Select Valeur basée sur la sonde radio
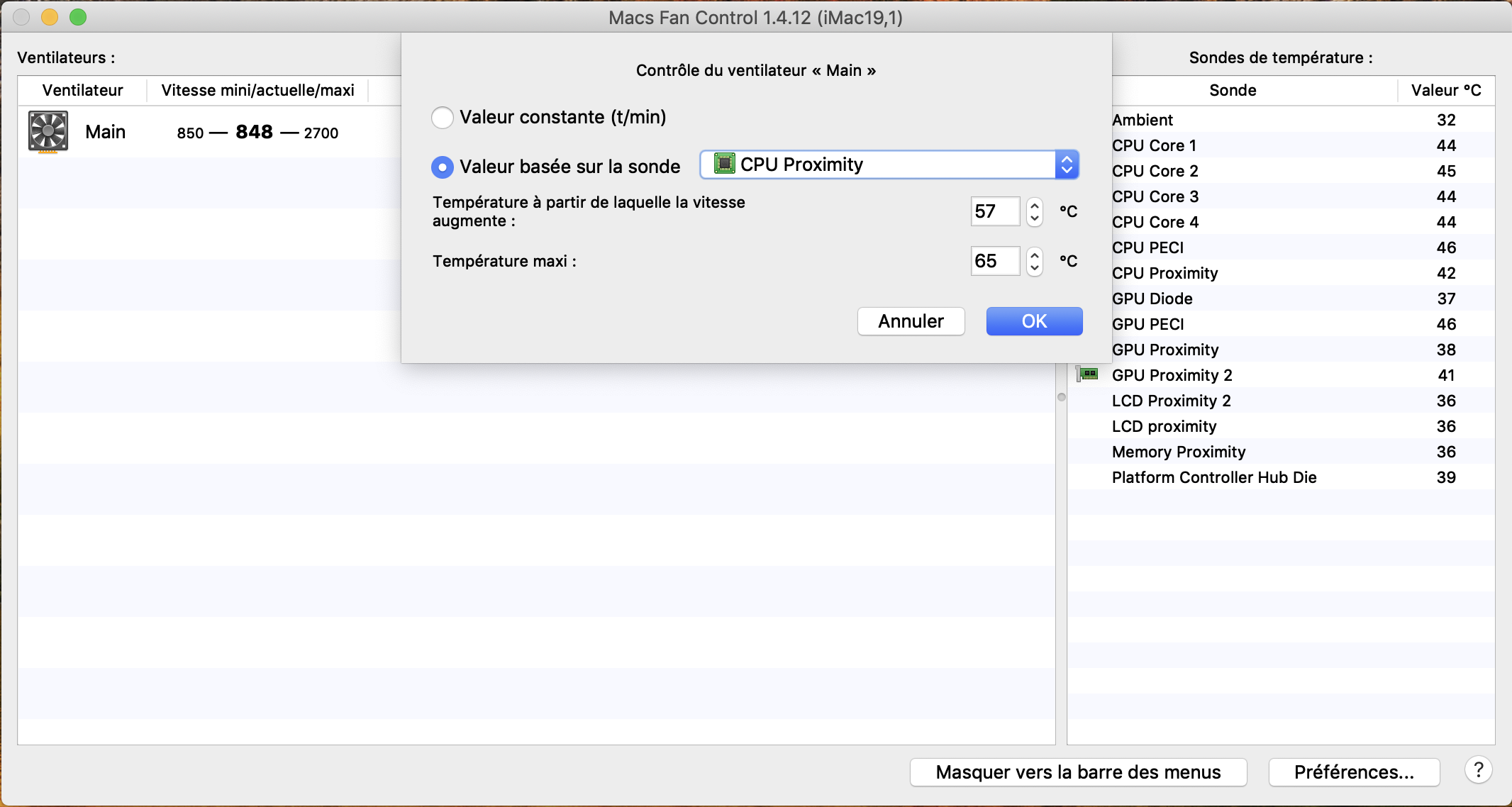Viewport: 1512px width, 807px height. pyautogui.click(x=443, y=167)
